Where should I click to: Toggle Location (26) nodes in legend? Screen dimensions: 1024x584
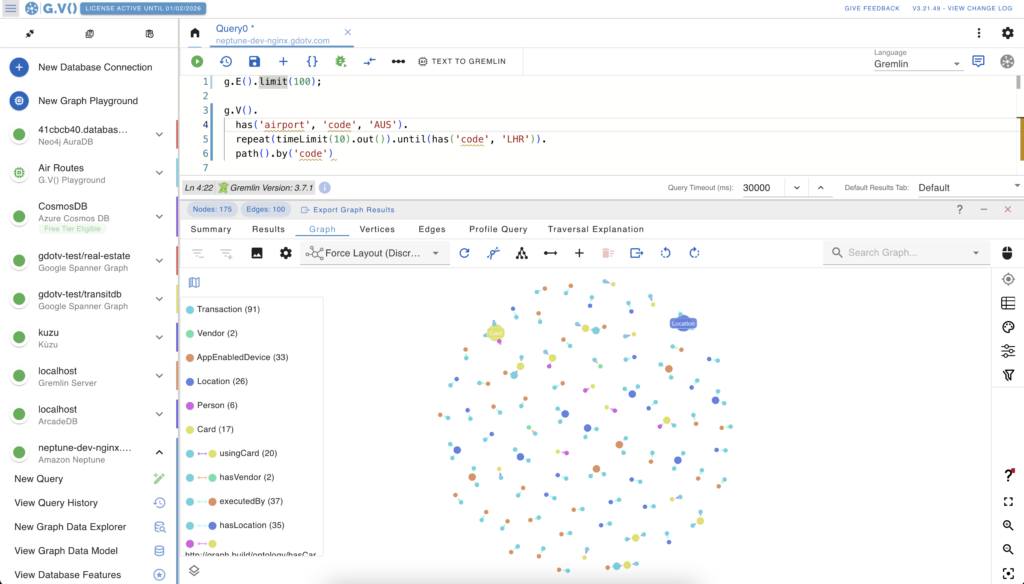(x=217, y=381)
